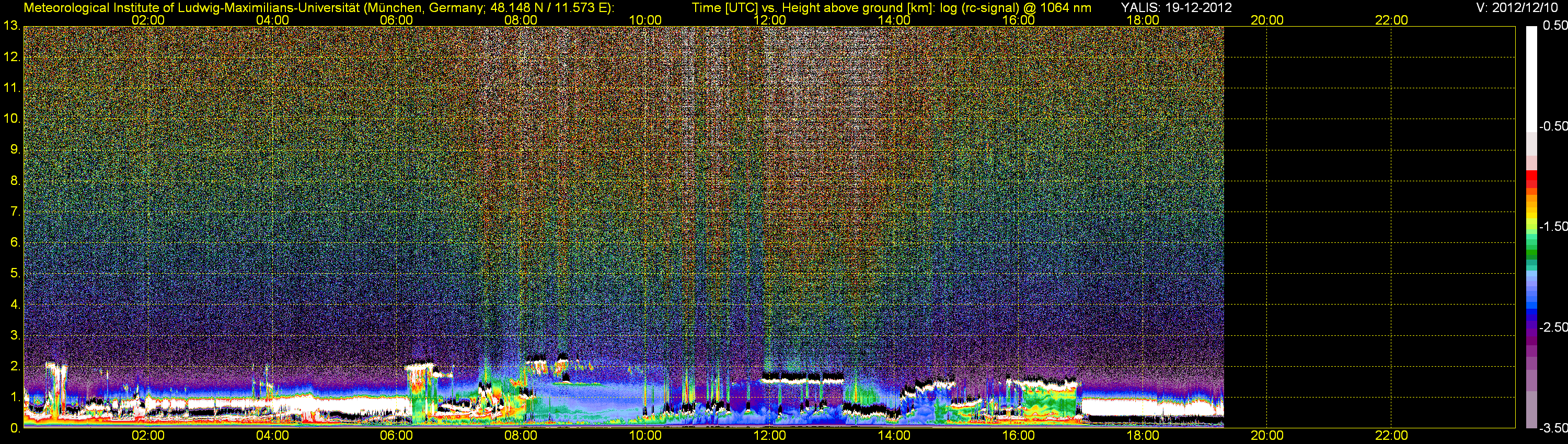Screen dimensions: 1568x444
Task: Click the height axis label 6.
Action: coord(15,242)
